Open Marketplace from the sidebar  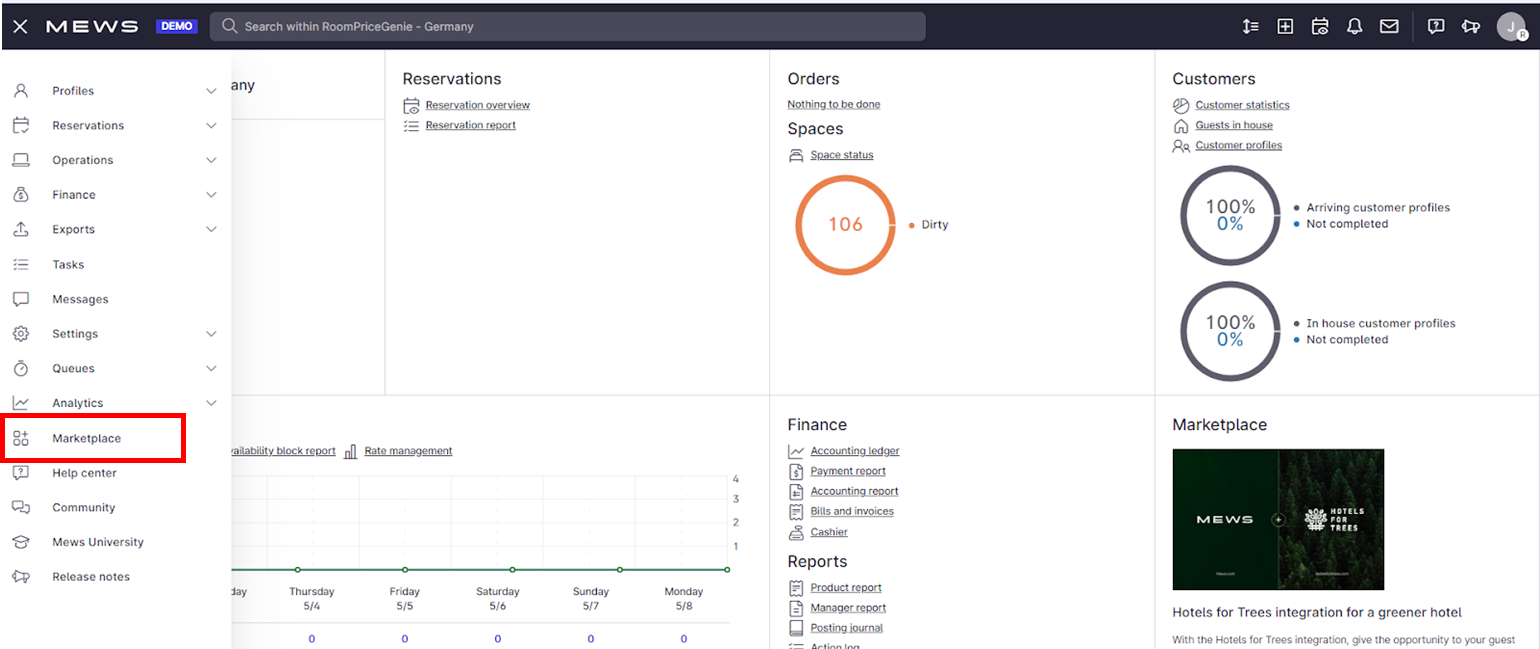coord(86,438)
